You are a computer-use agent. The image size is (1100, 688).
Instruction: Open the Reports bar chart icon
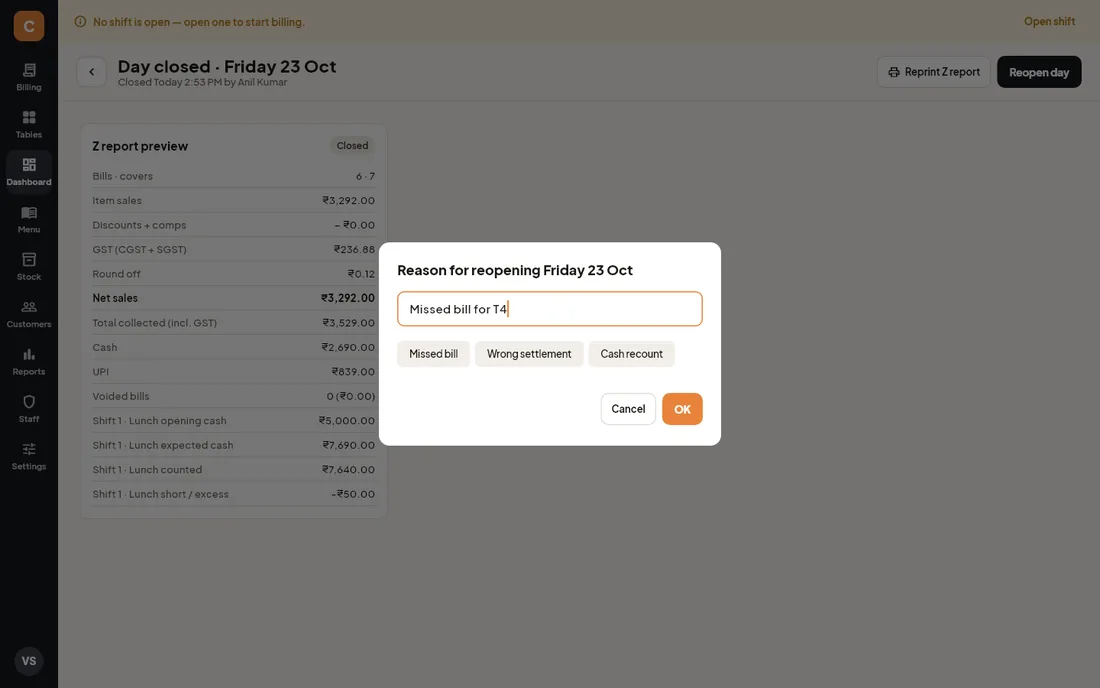29,354
